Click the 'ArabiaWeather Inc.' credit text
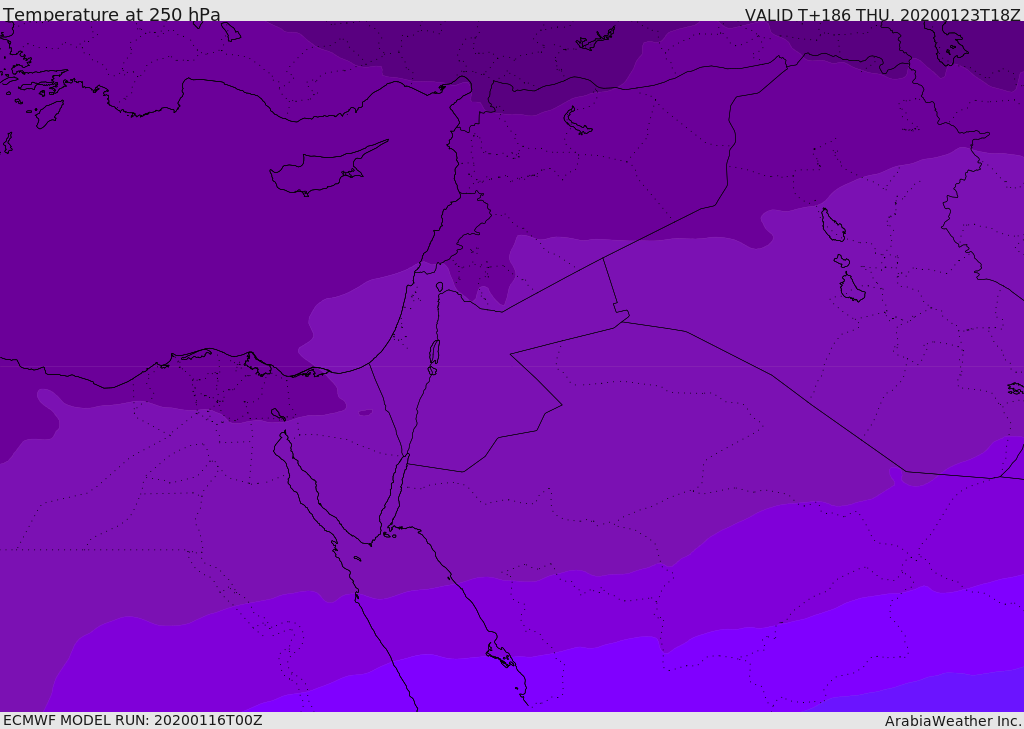 [x=954, y=721]
